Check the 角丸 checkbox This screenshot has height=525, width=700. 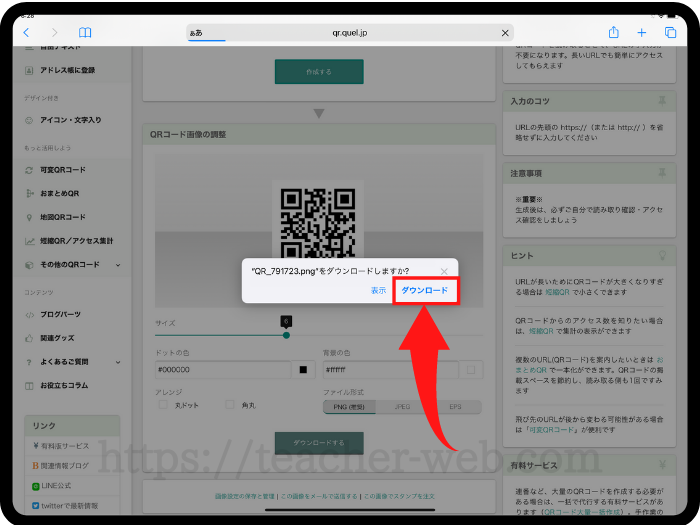[229, 405]
